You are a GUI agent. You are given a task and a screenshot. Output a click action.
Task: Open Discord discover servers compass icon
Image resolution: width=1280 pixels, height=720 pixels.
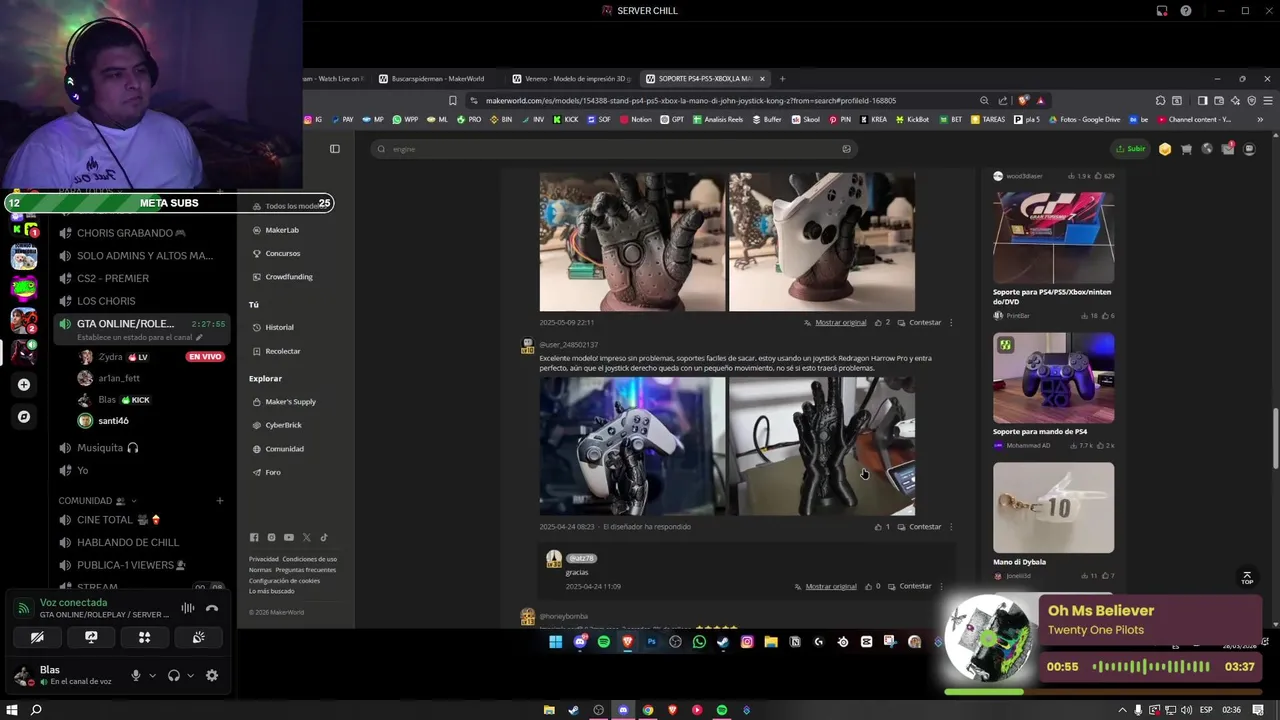24,416
